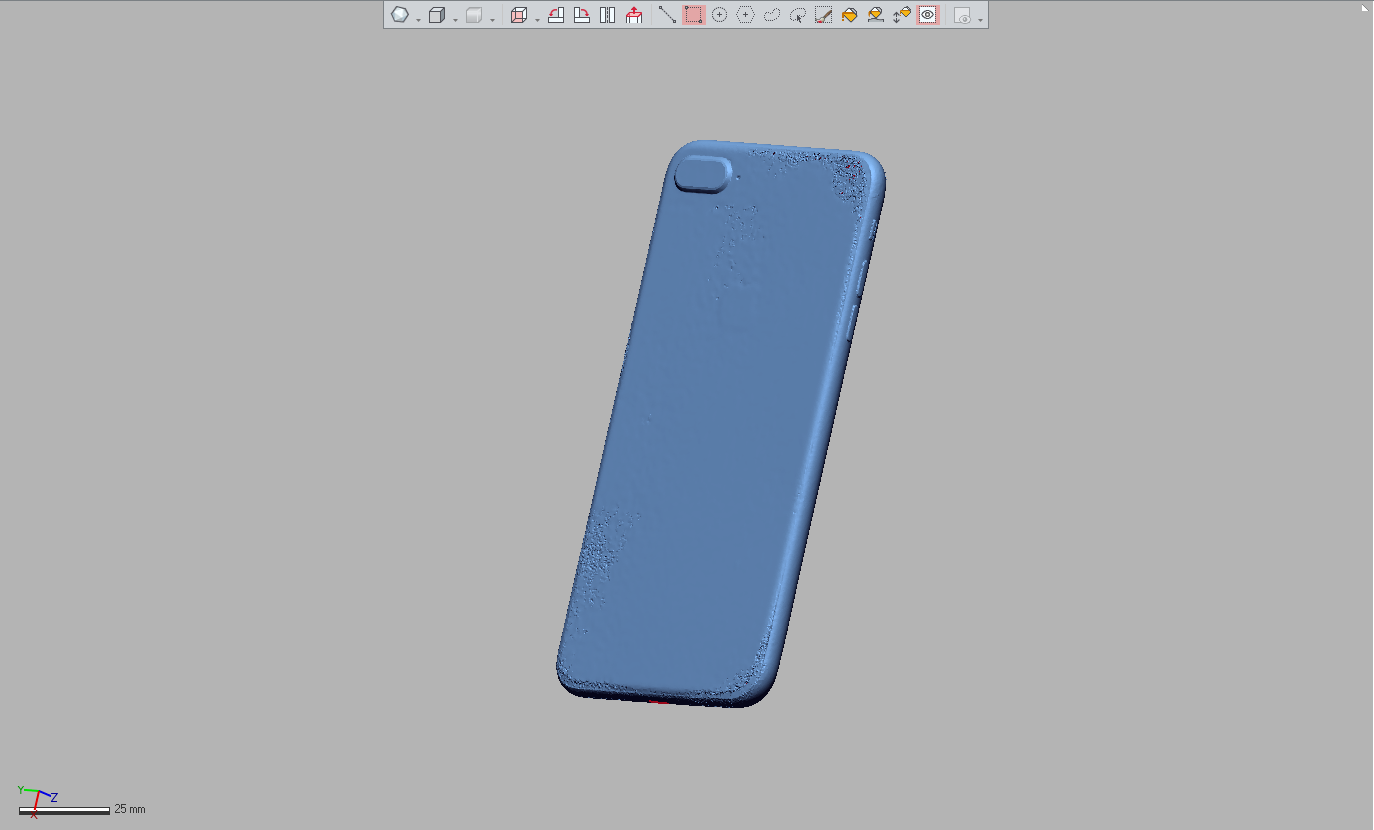Open the viewpoint cube dropdown arrow
The image size is (1374, 830).
point(537,19)
